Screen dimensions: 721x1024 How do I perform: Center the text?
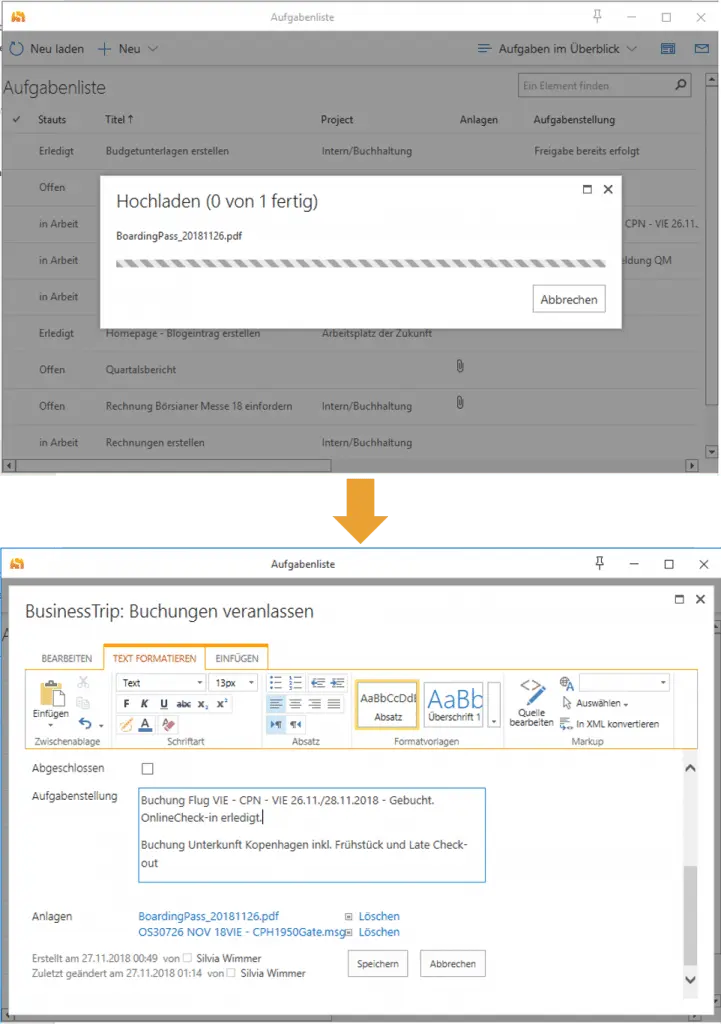pyautogui.click(x=296, y=704)
